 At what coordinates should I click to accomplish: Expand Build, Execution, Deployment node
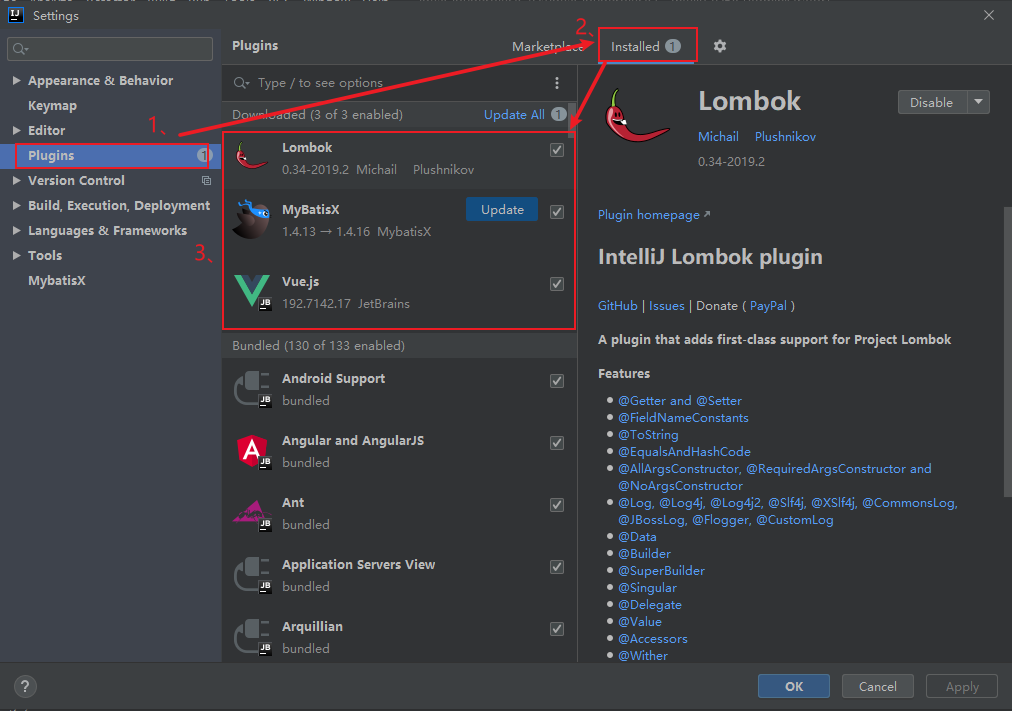point(16,205)
